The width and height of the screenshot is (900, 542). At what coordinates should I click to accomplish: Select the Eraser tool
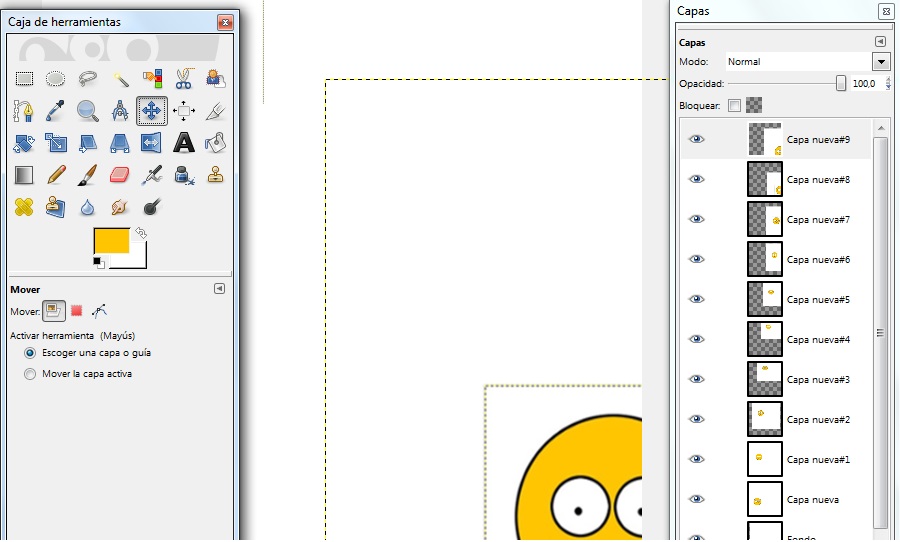[x=119, y=175]
